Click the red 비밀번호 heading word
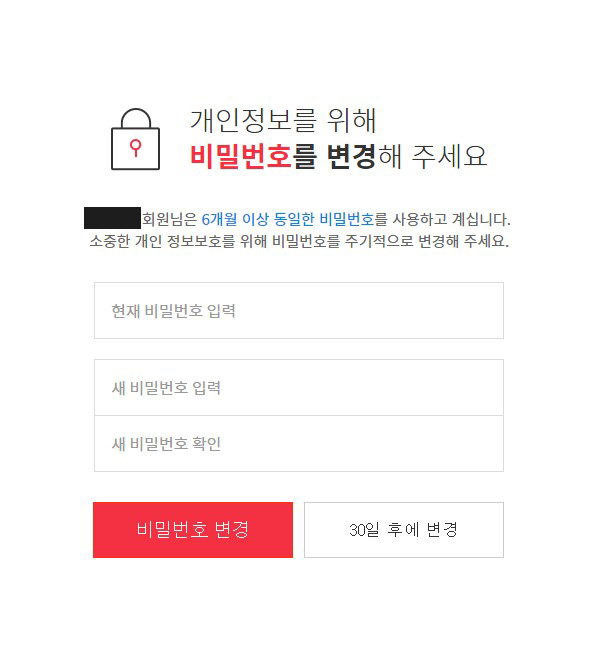The image size is (601, 649). [x=241, y=156]
